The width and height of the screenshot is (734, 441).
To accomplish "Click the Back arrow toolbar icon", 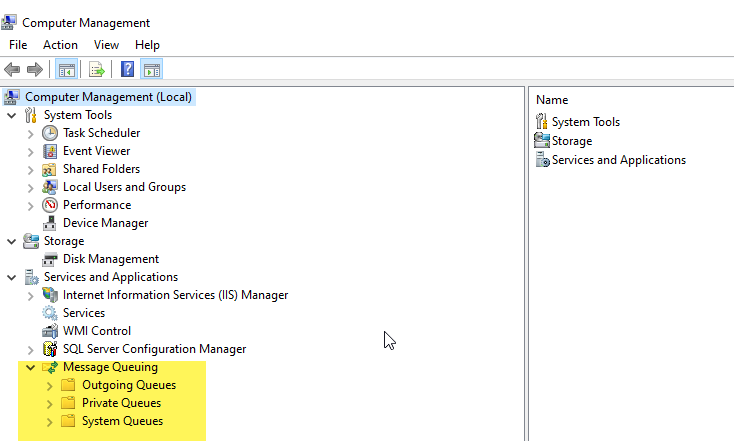I will point(12,70).
